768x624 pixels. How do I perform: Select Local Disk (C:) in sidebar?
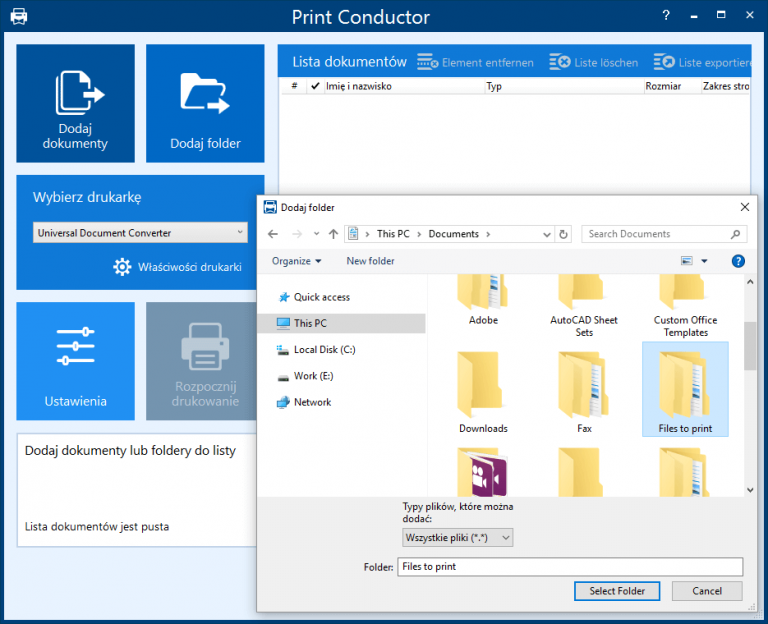[324, 350]
